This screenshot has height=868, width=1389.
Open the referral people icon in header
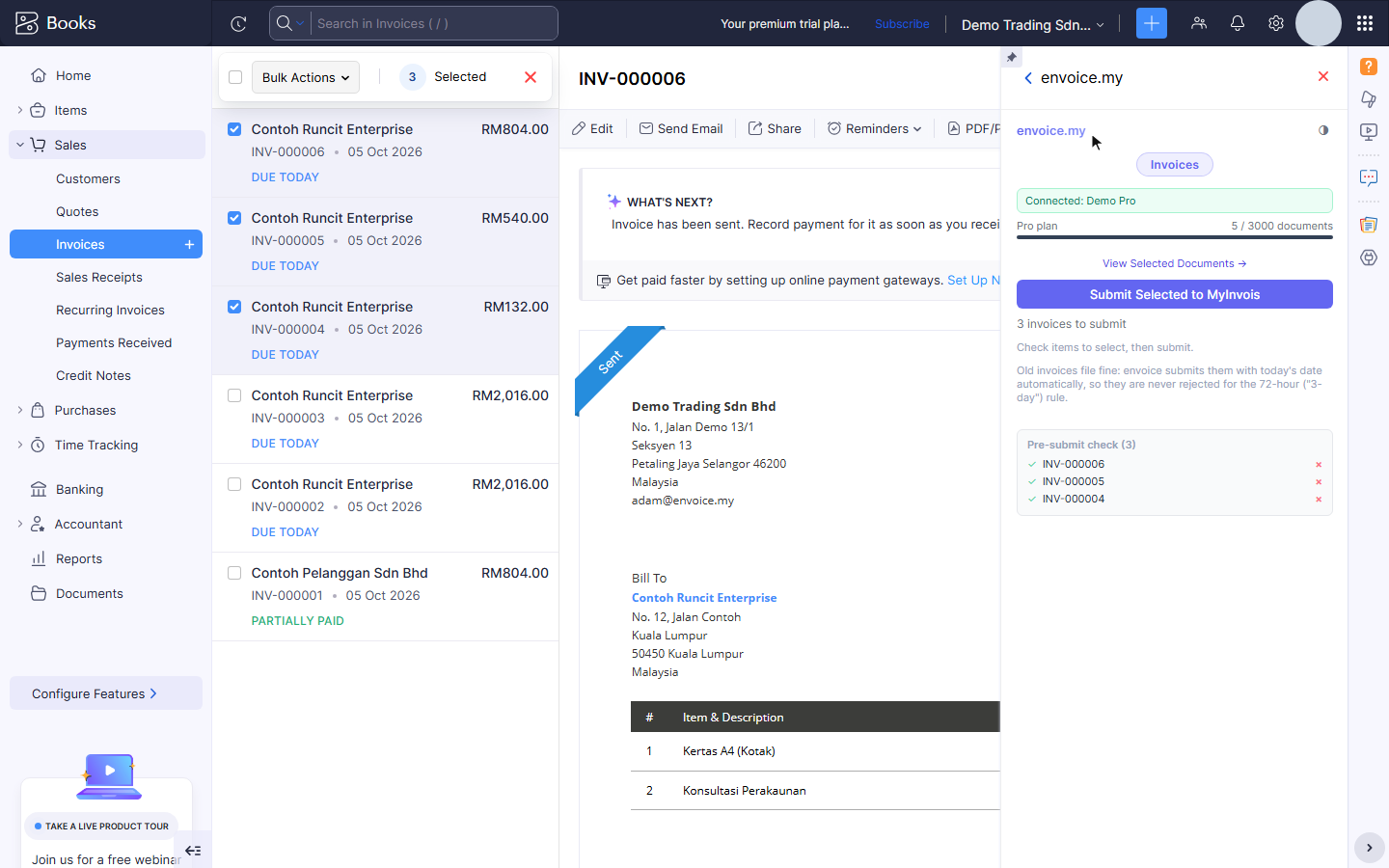1199,23
